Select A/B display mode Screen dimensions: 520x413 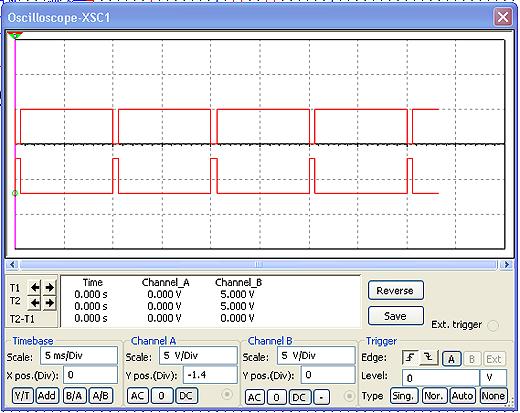pyautogui.click(x=101, y=396)
